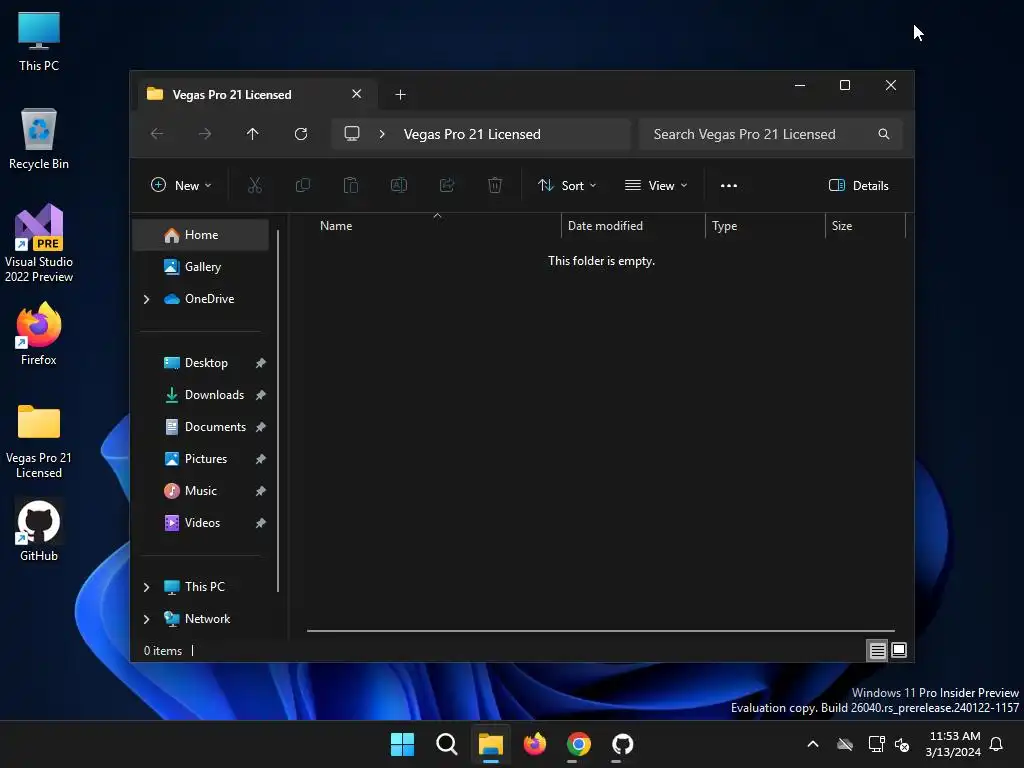
Task: Go forward with the right arrow
Action: pos(205,134)
